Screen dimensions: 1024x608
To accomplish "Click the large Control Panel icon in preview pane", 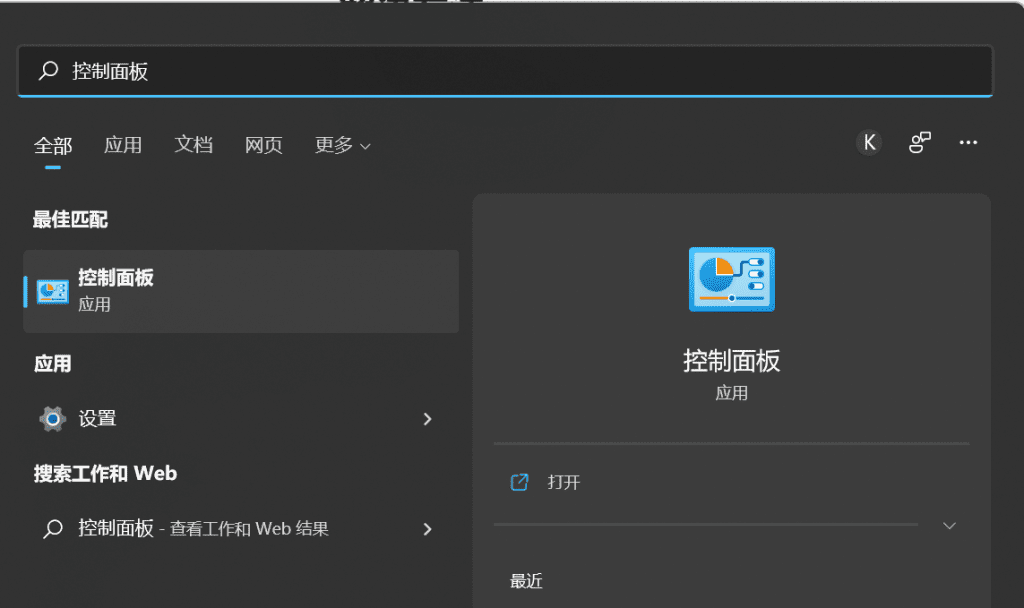I will click(x=731, y=280).
